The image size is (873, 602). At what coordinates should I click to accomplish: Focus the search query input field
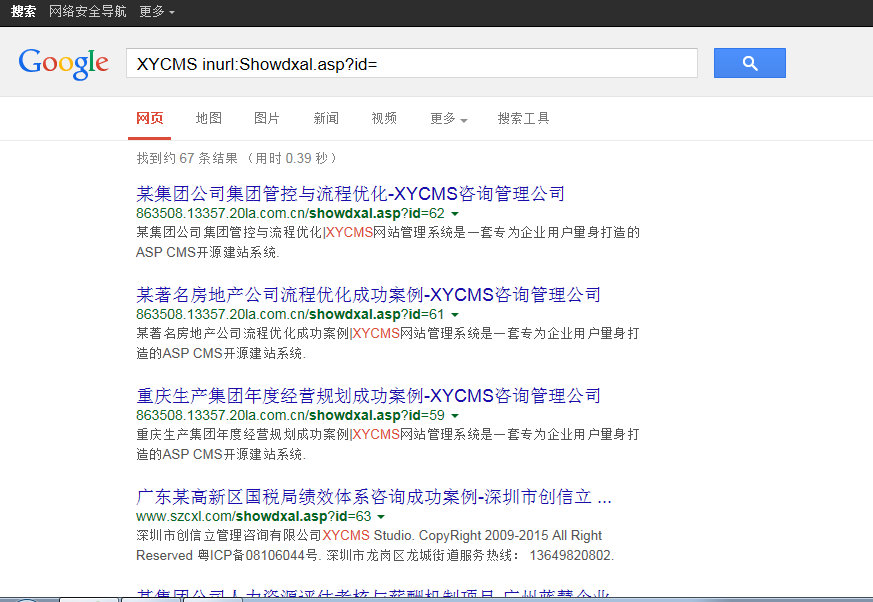[411, 63]
